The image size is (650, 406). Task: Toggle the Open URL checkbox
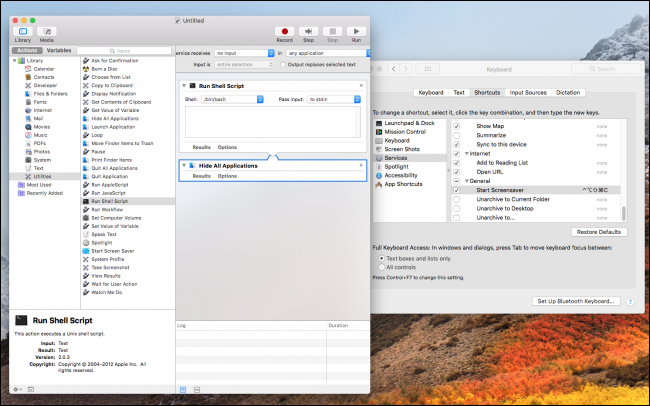click(456, 172)
